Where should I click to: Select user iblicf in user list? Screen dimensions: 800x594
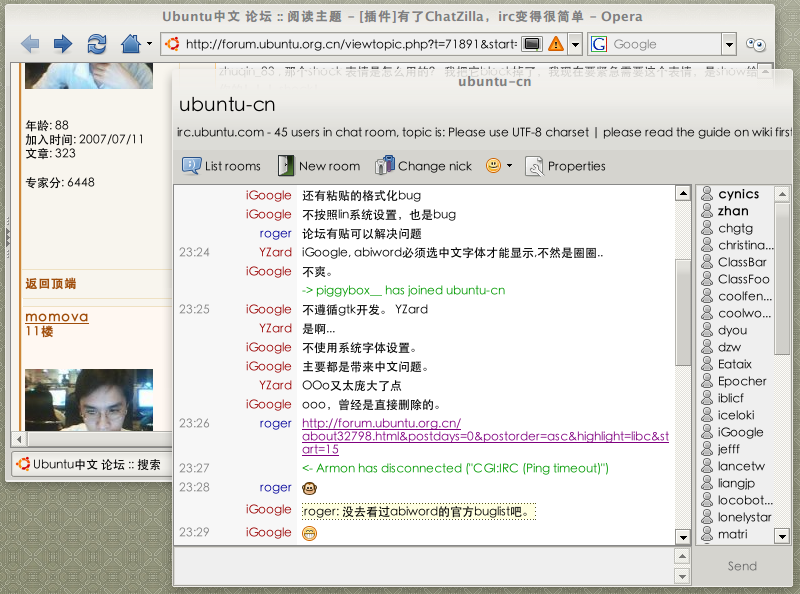tap(737, 398)
